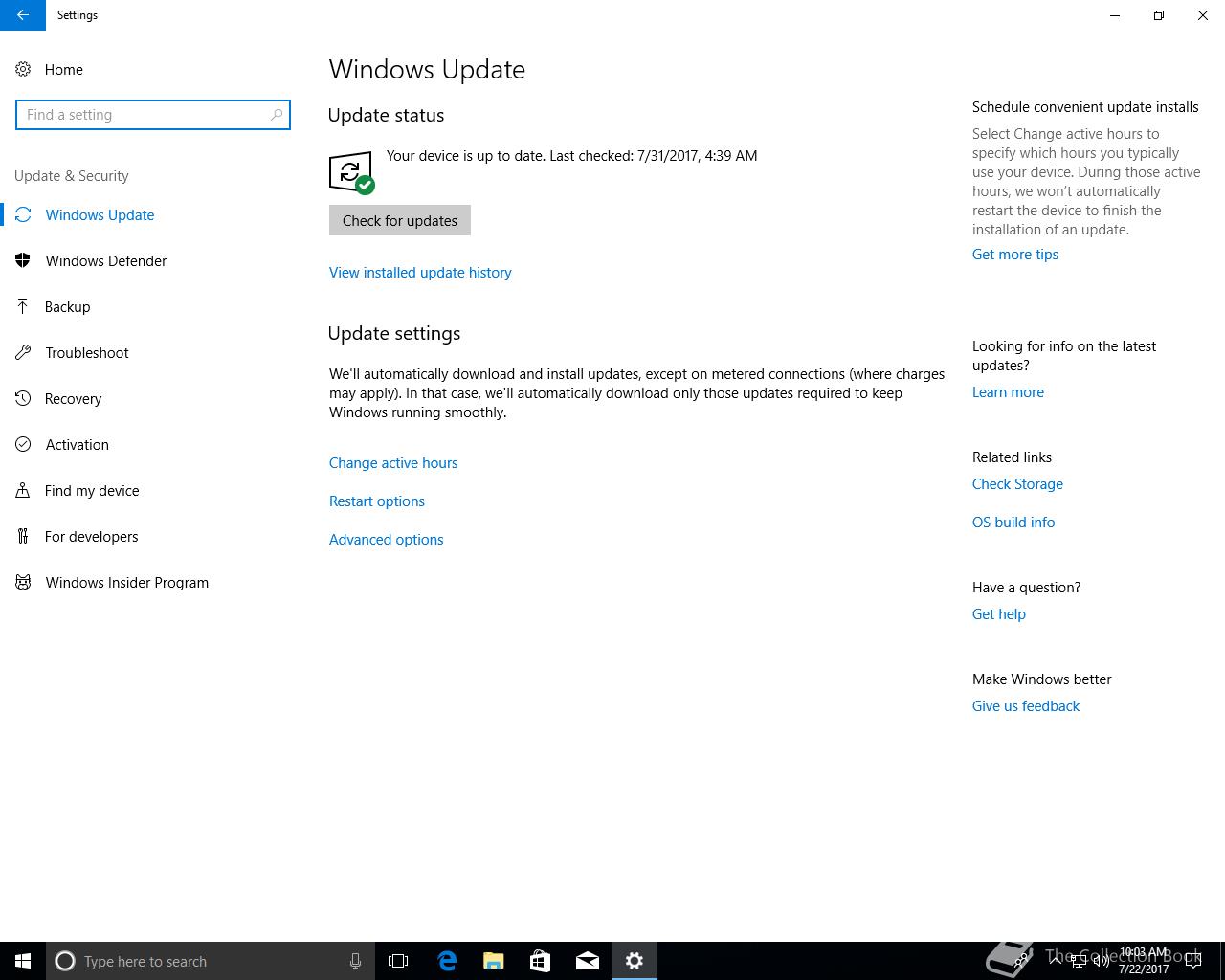This screenshot has width=1225, height=980.
Task: Open the Action Center notification icon
Action: coord(1193,961)
